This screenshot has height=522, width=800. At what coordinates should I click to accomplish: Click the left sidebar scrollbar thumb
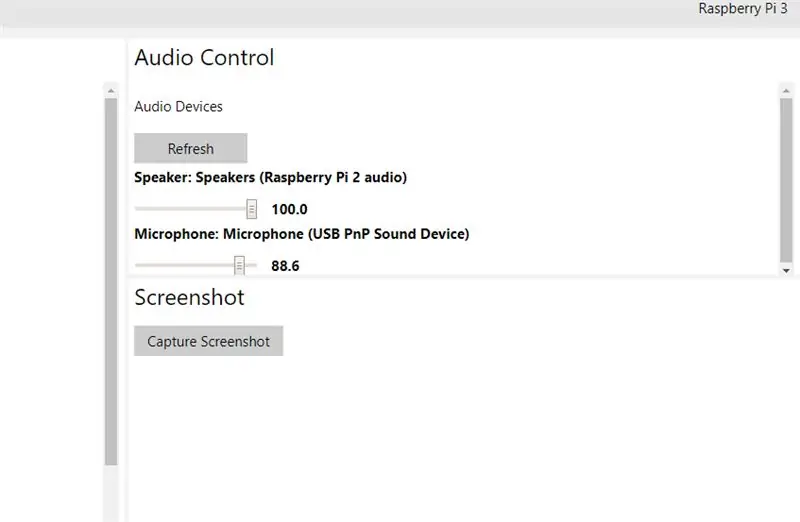coord(111,282)
